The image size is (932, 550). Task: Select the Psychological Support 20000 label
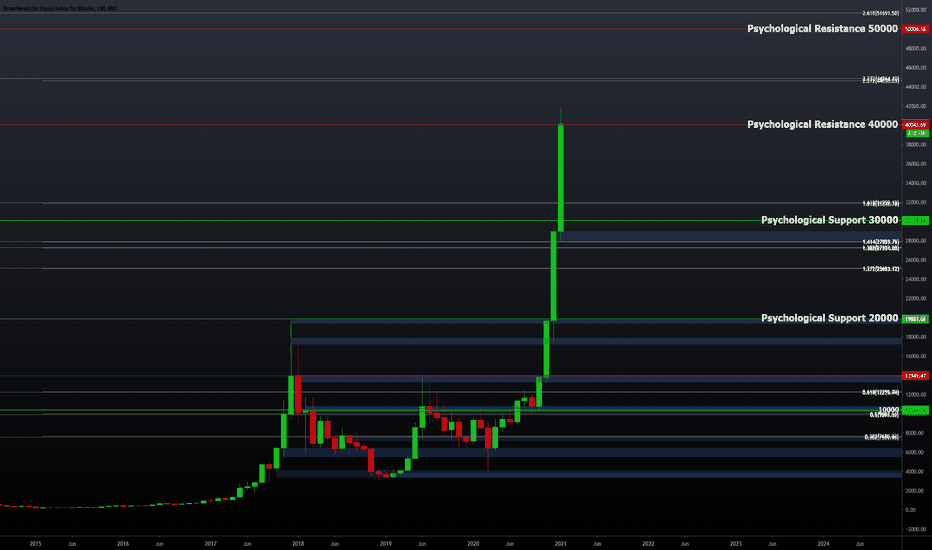click(x=829, y=318)
